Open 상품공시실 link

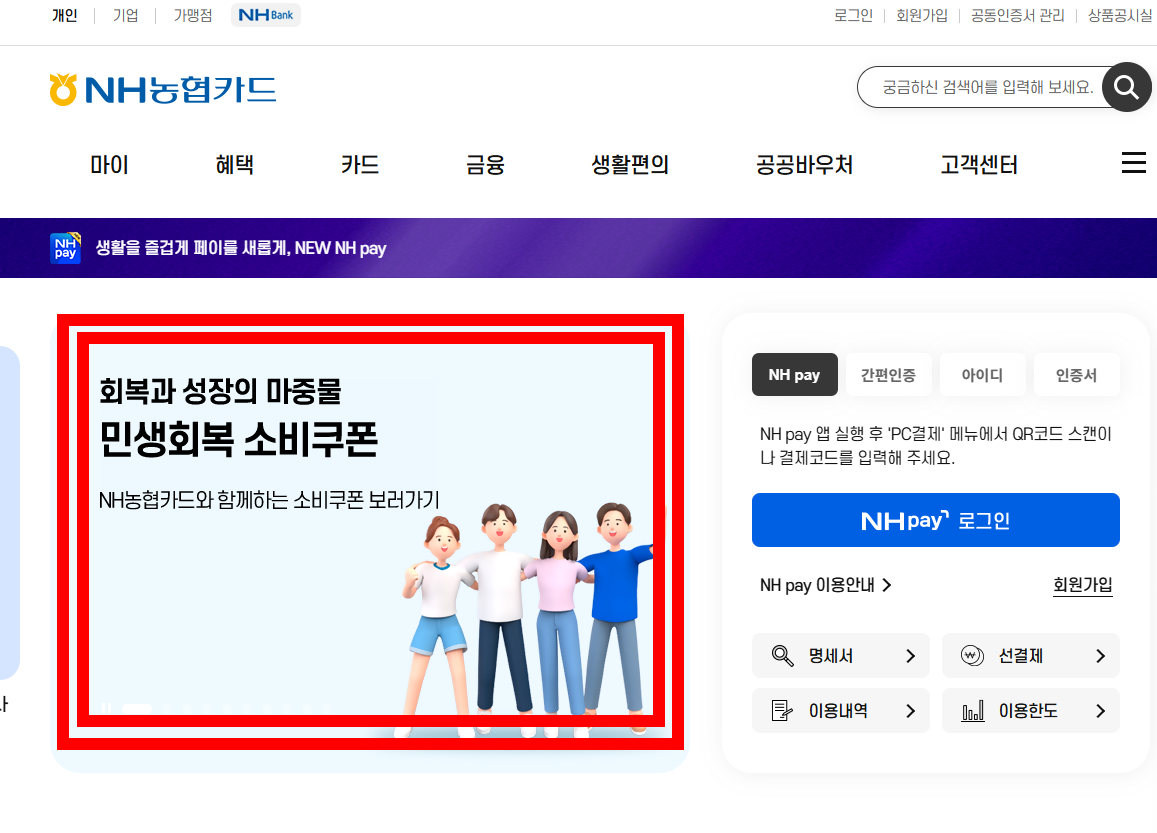pyautogui.click(x=1119, y=15)
